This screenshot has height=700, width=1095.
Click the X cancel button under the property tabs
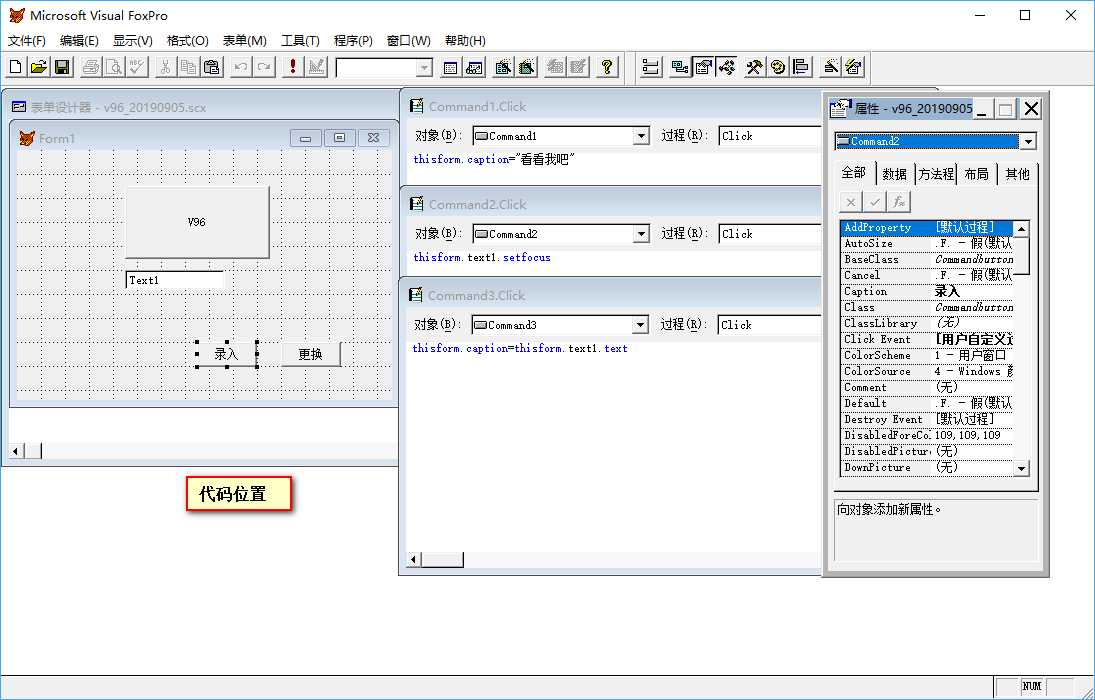click(x=851, y=202)
